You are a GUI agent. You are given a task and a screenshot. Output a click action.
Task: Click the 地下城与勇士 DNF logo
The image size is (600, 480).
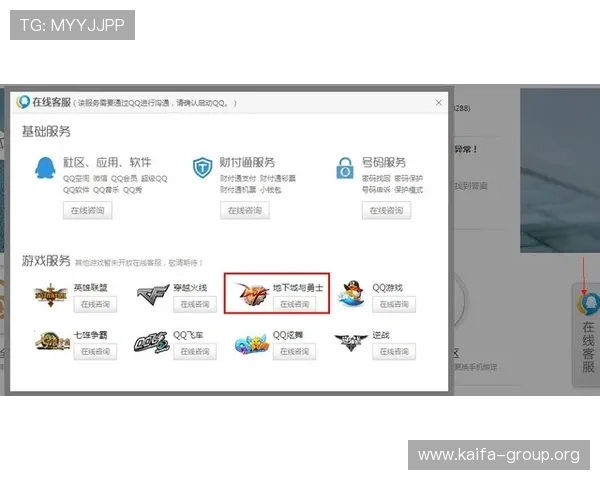(252, 294)
